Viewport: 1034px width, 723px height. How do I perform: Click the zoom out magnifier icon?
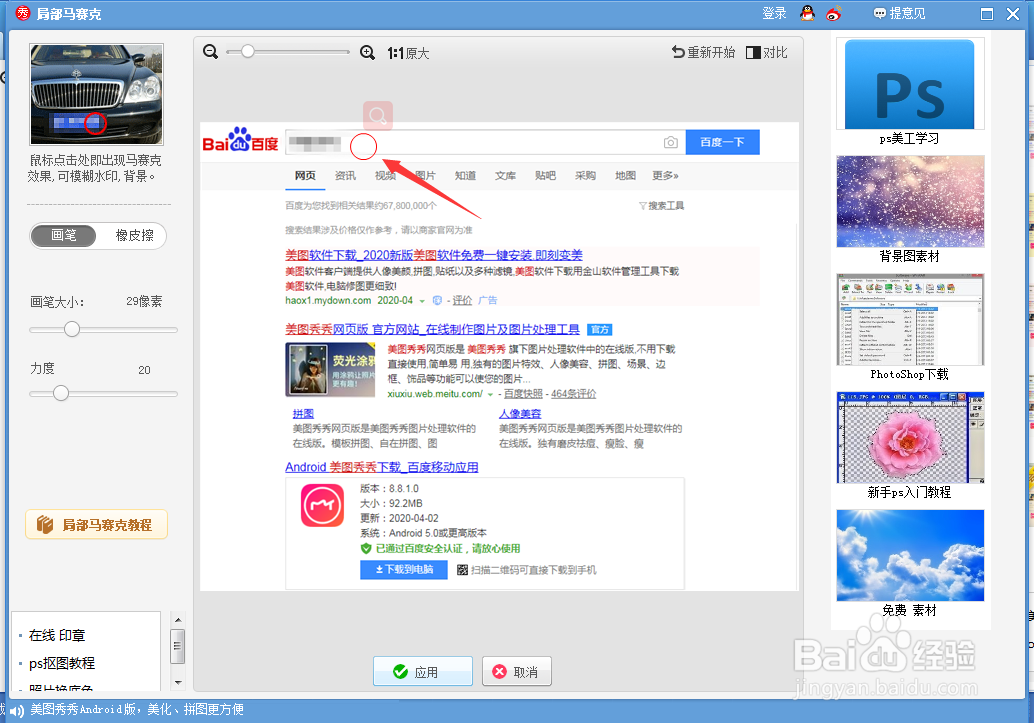point(210,51)
